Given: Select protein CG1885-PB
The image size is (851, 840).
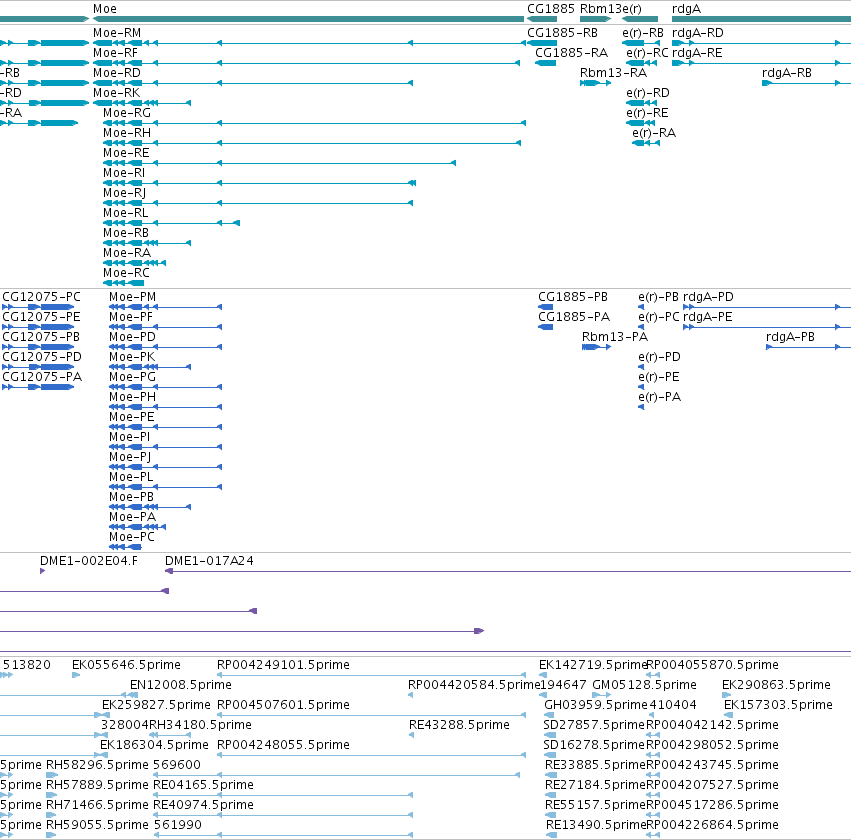Looking at the screenshot, I should [573, 297].
